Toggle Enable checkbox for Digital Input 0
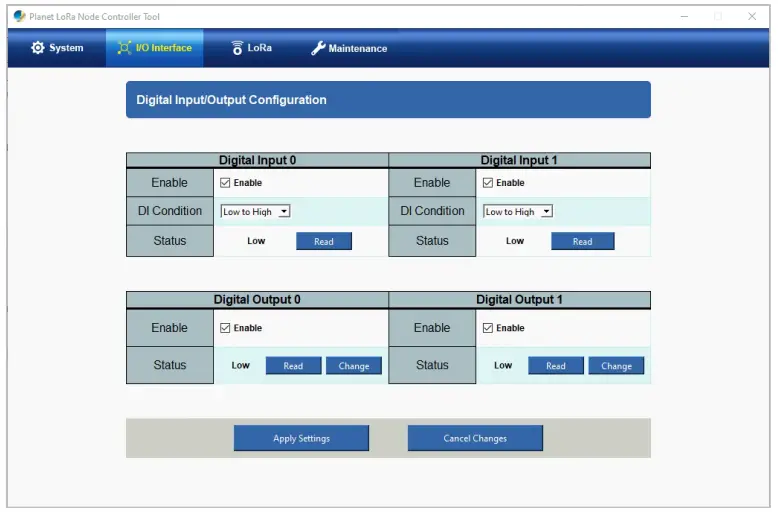 pyautogui.click(x=225, y=183)
